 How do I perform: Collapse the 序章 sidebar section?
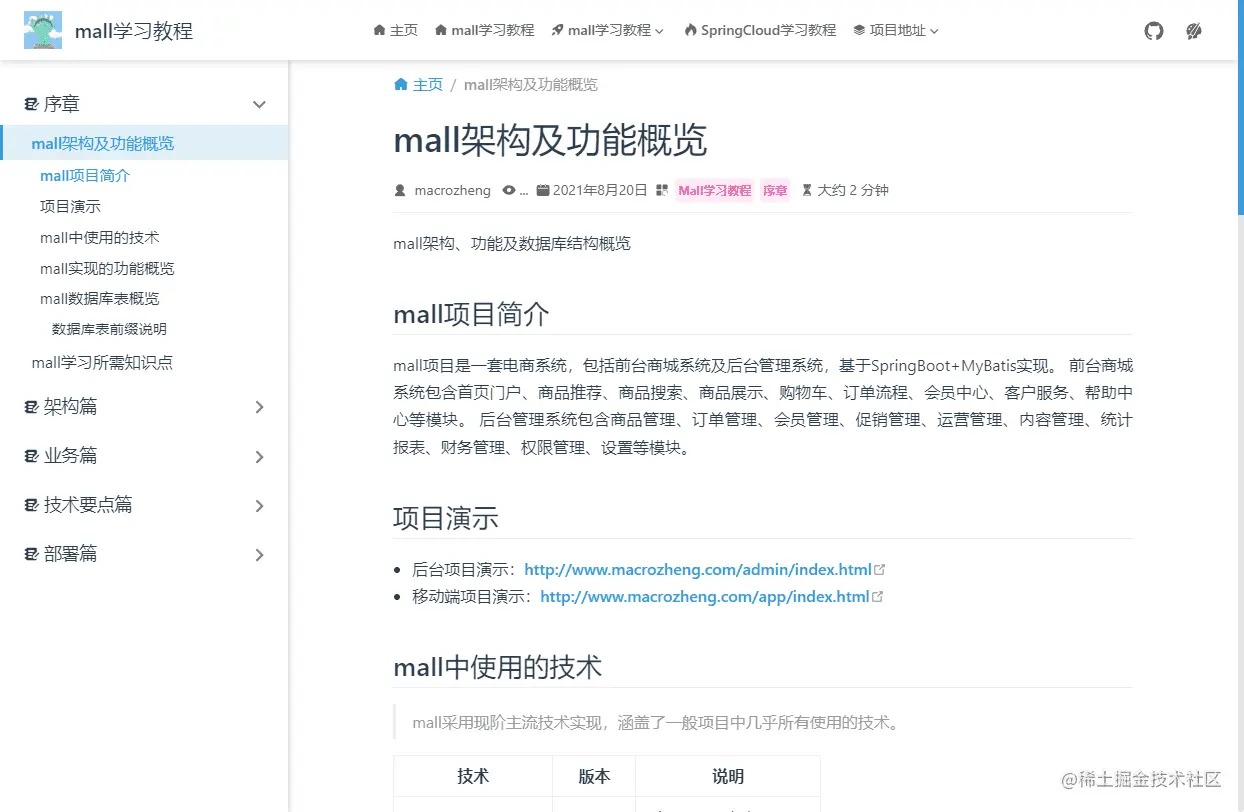click(144, 104)
